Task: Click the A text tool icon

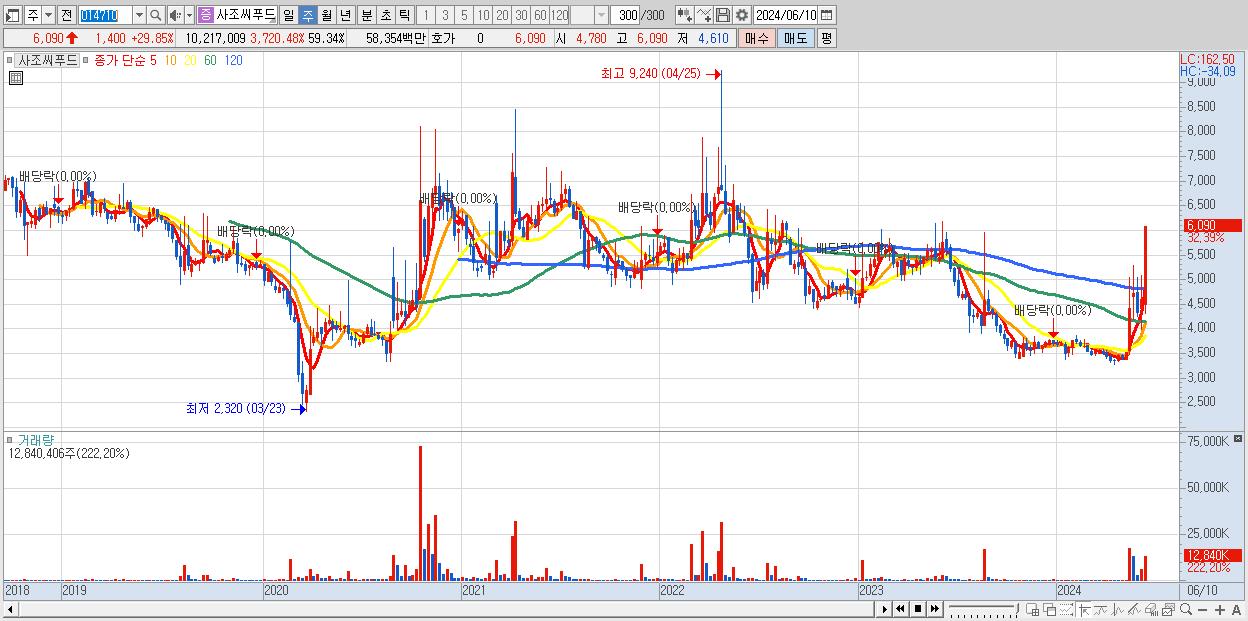Action: click(1237, 610)
